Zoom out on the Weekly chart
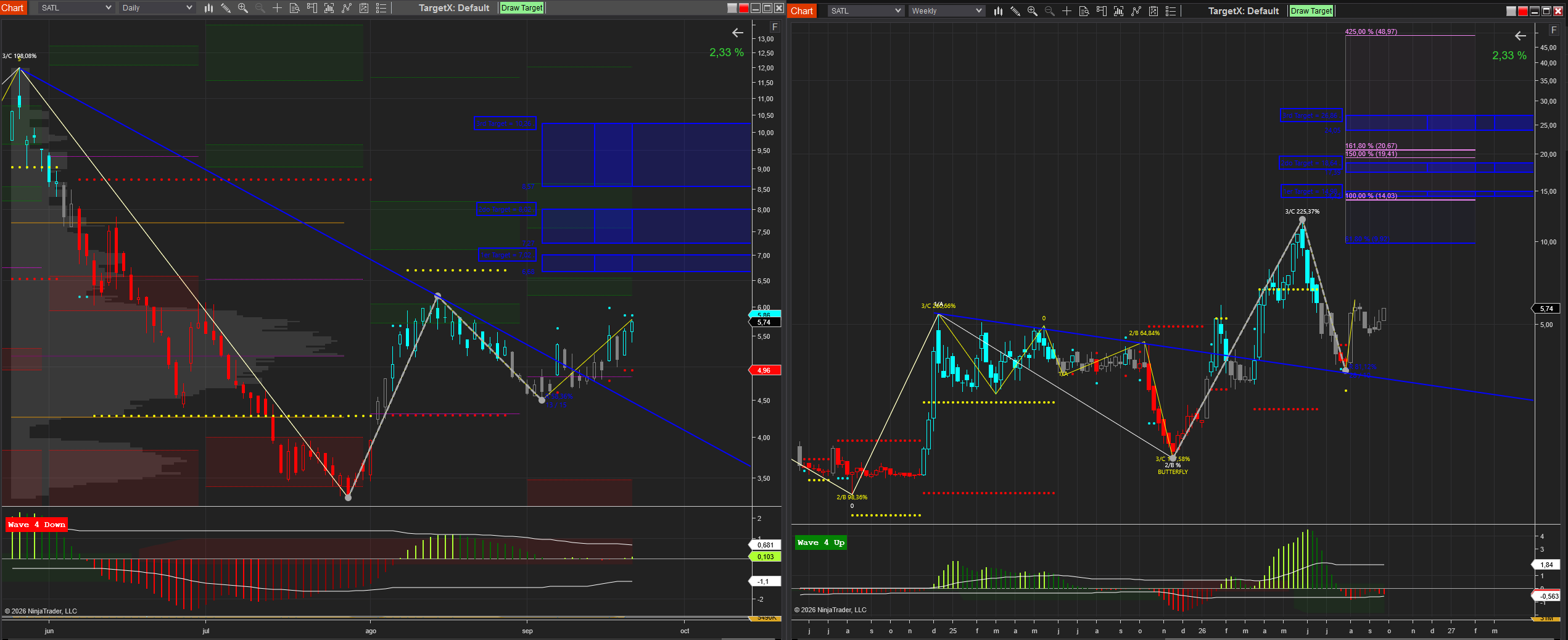1568x640 pixels. coord(1049,11)
